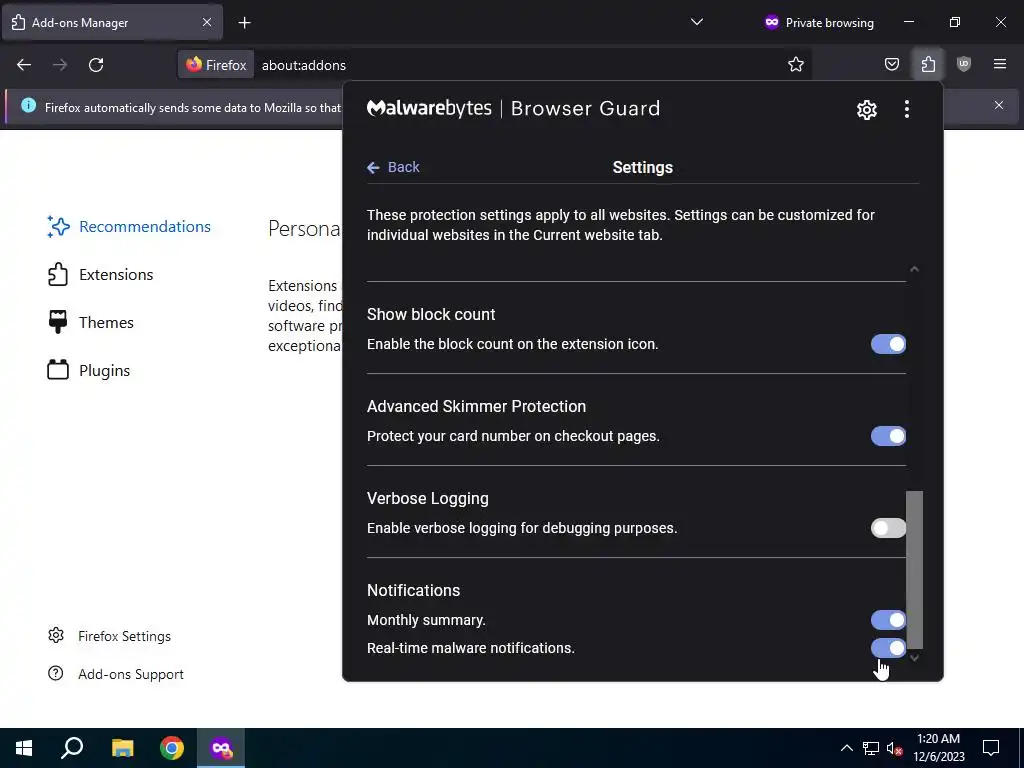Screen dimensions: 1024x768
Task: Click the settings panel scroll-down arrow
Action: click(x=914, y=658)
